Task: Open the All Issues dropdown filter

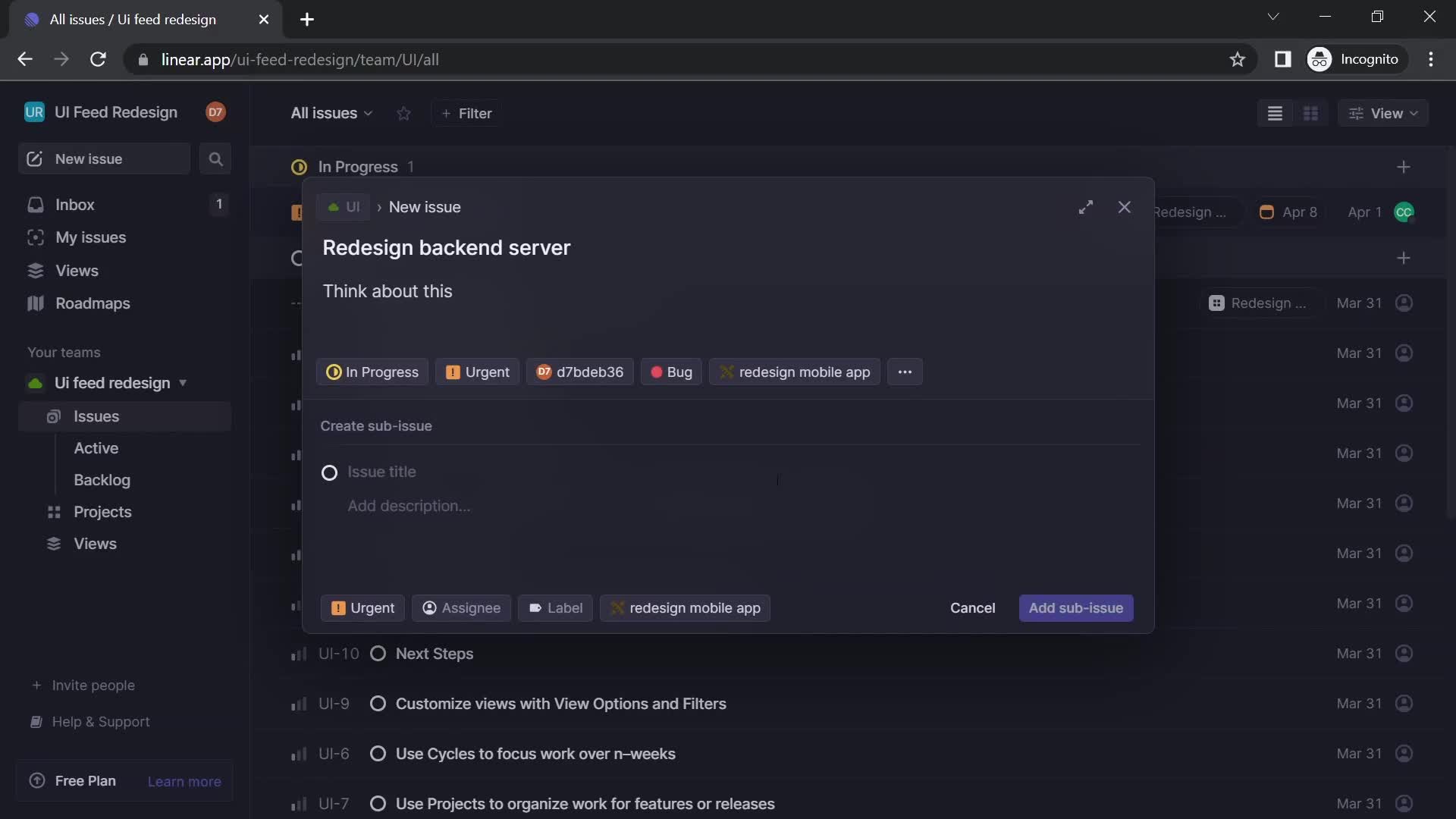Action: tap(332, 112)
